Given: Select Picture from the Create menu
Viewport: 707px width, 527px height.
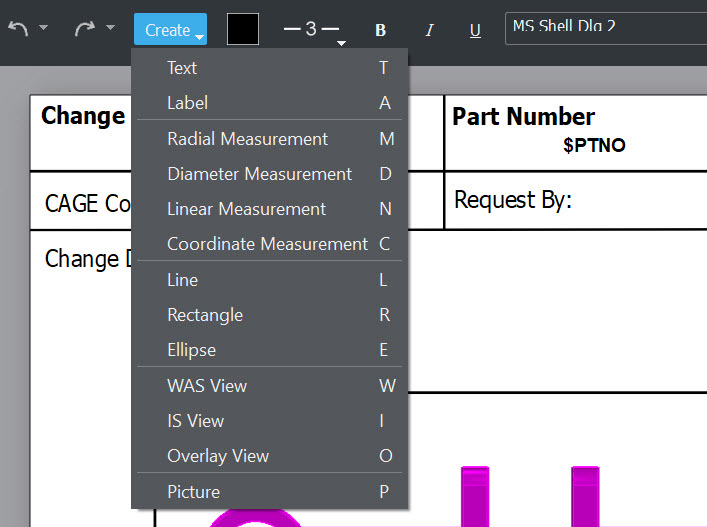Looking at the screenshot, I should point(193,492).
